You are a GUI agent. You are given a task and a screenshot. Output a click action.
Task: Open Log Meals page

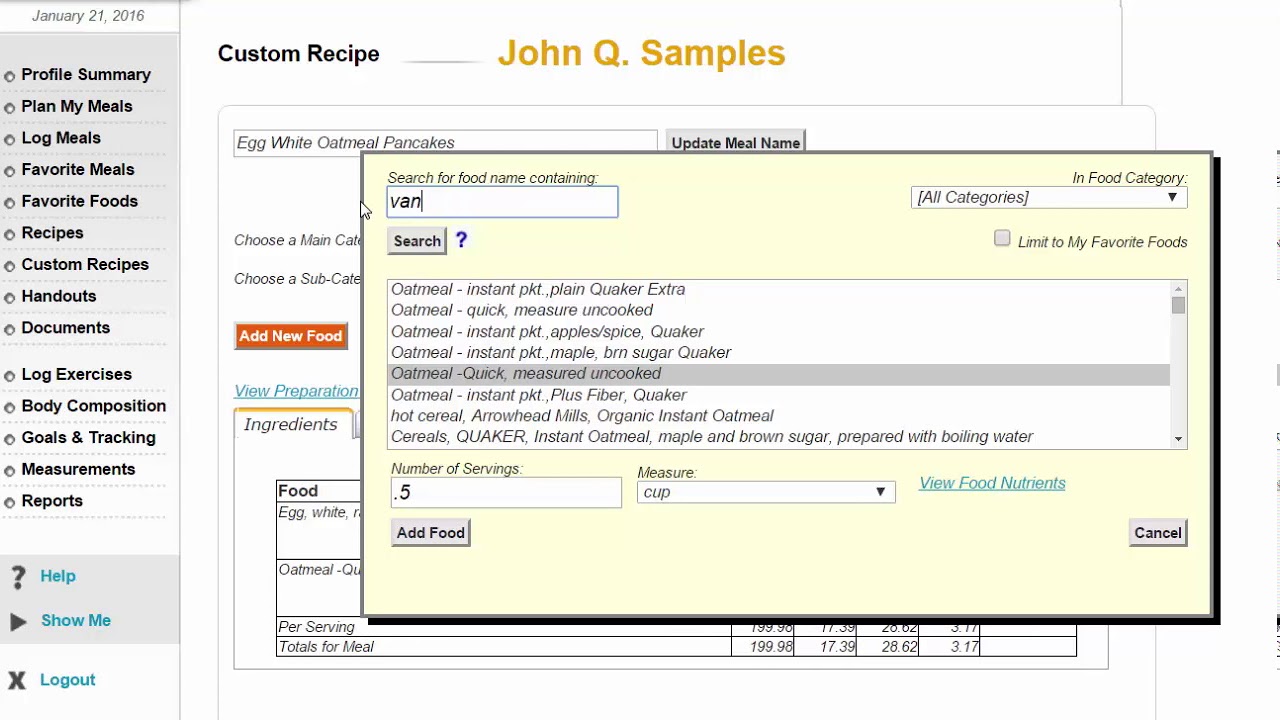tap(61, 138)
